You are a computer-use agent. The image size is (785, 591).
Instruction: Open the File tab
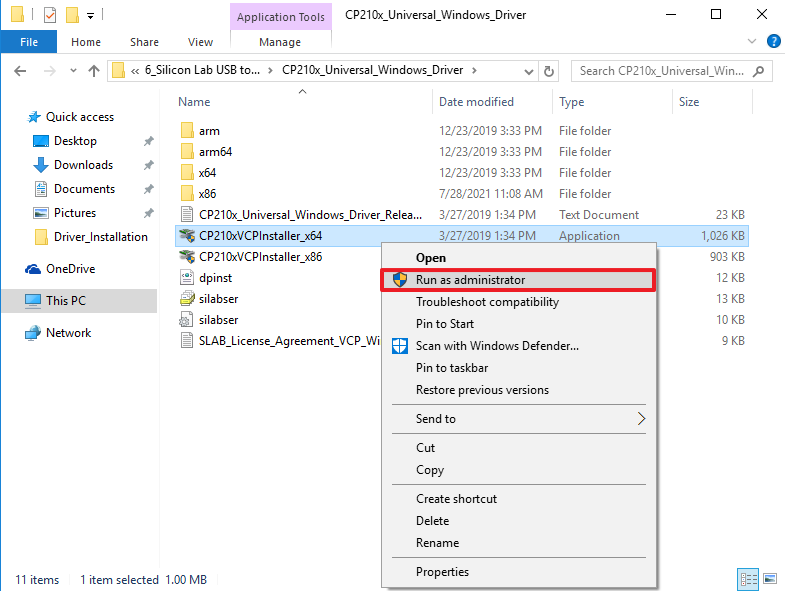click(29, 42)
